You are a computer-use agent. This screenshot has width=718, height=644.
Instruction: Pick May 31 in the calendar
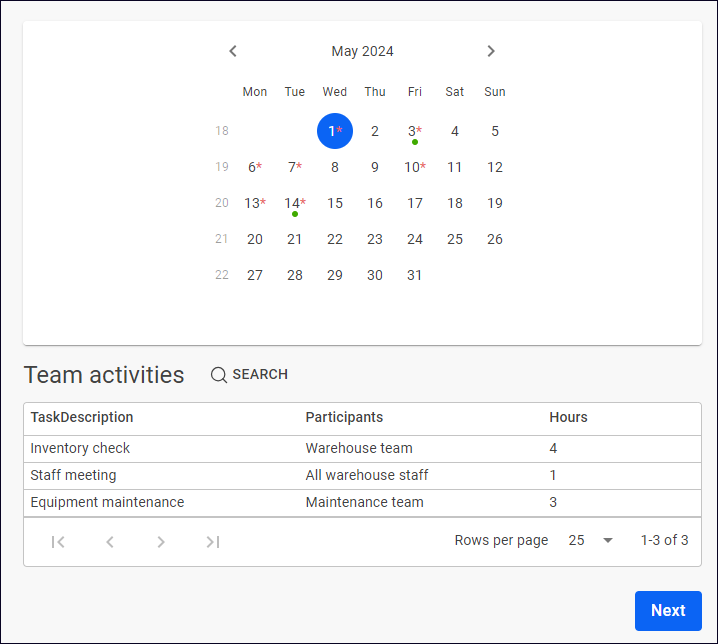(414, 275)
